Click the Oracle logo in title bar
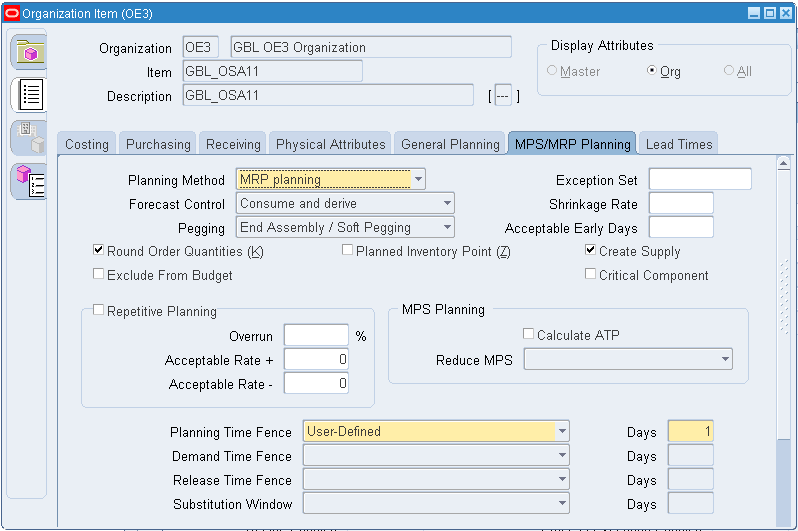 tap(11, 13)
